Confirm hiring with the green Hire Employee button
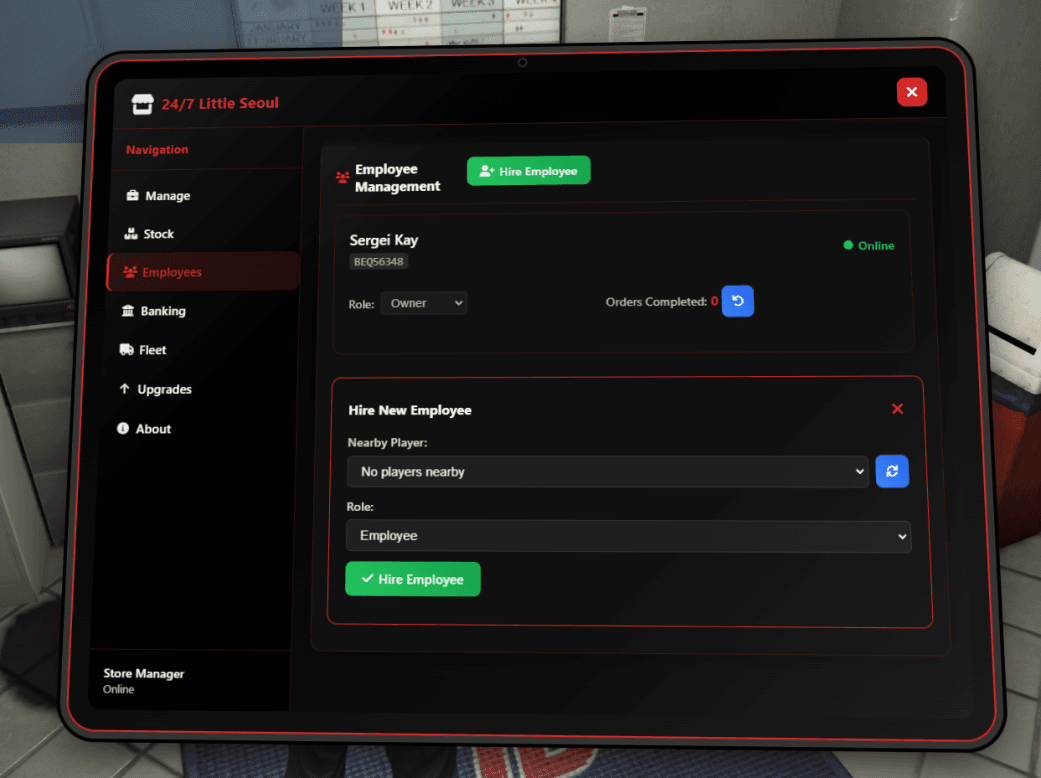 (x=412, y=579)
